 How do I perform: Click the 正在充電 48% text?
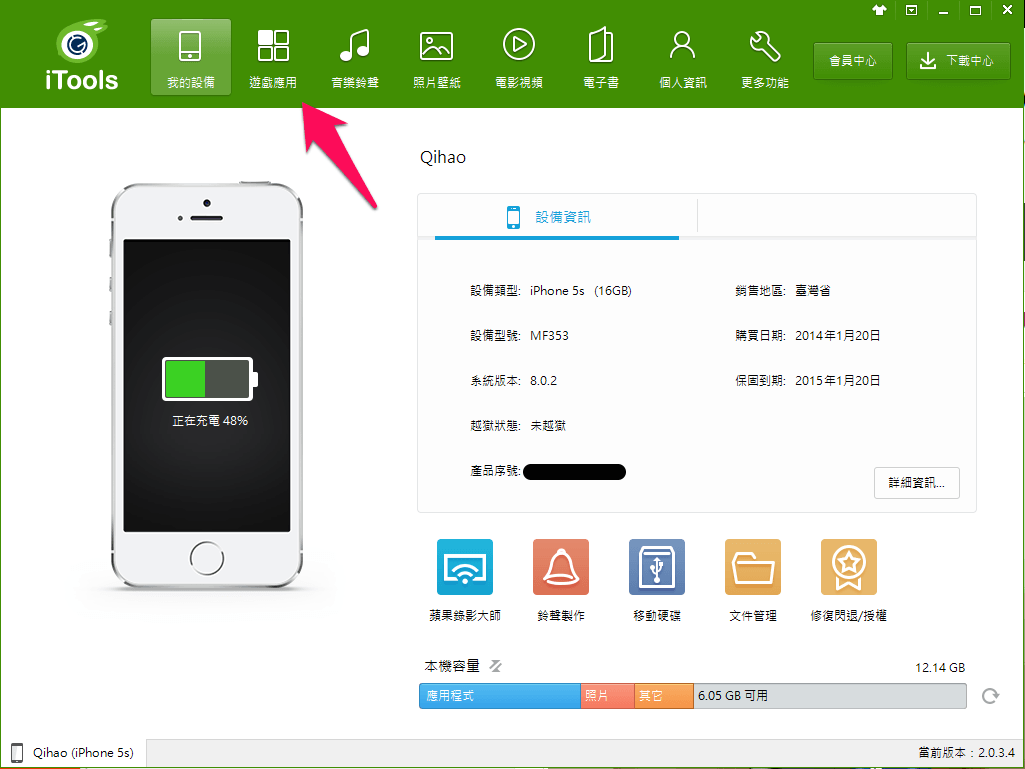pyautogui.click(x=210, y=421)
